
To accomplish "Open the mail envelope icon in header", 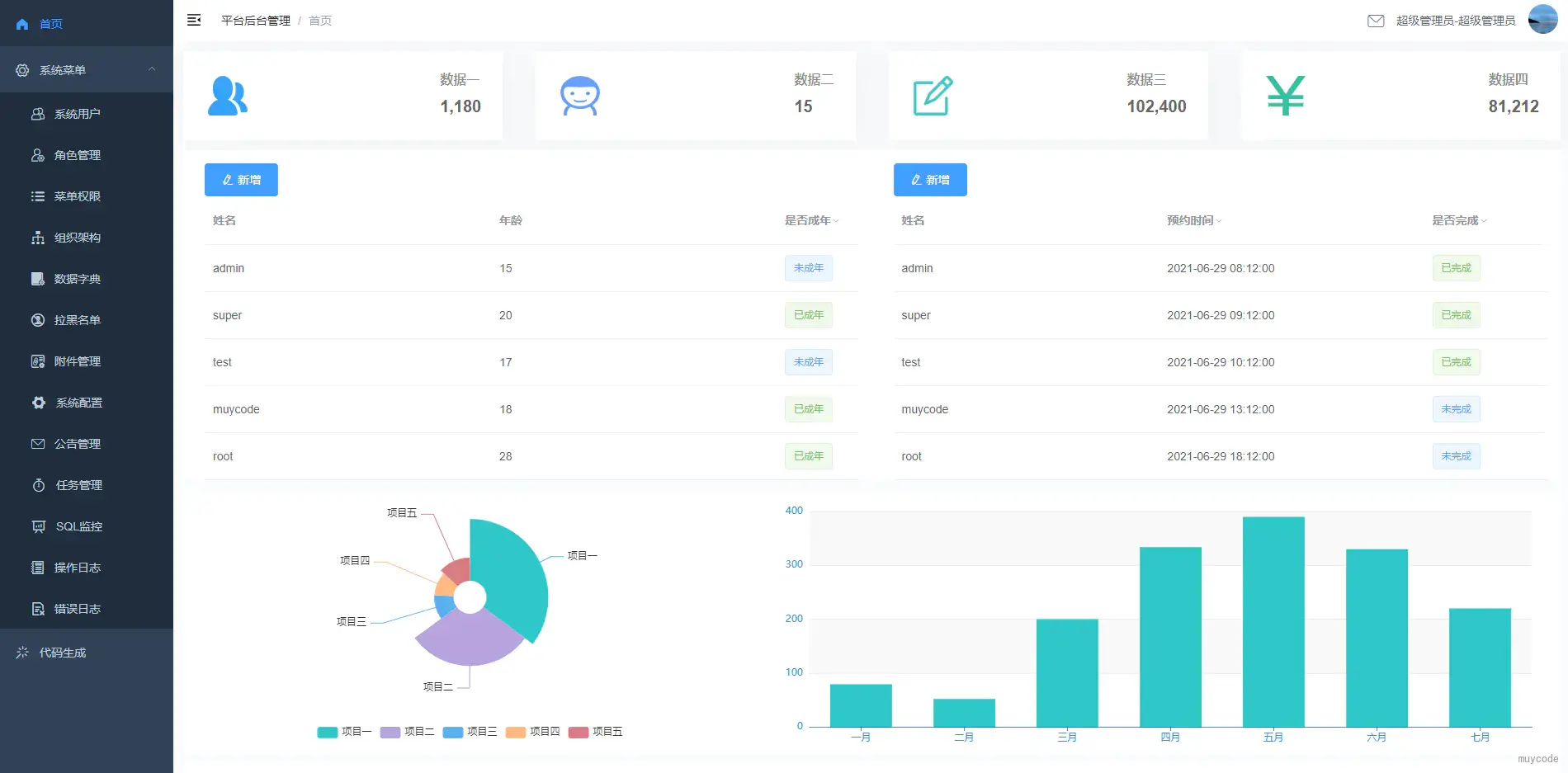I will click(x=1376, y=21).
